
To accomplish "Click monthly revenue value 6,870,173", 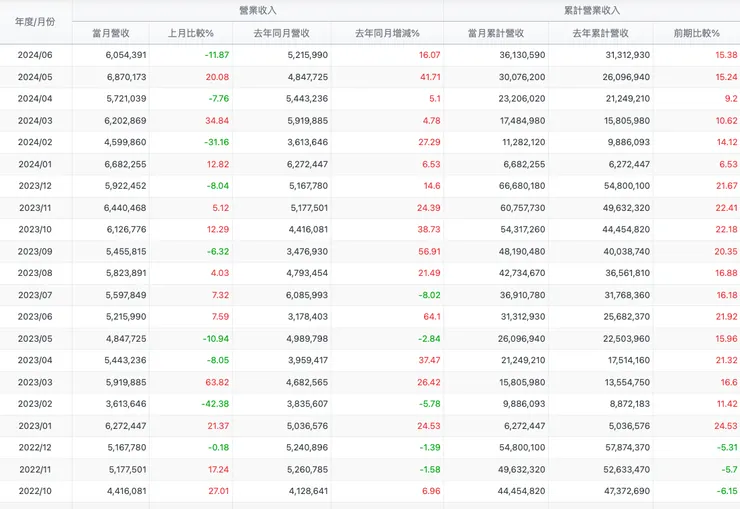I will [x=126, y=77].
